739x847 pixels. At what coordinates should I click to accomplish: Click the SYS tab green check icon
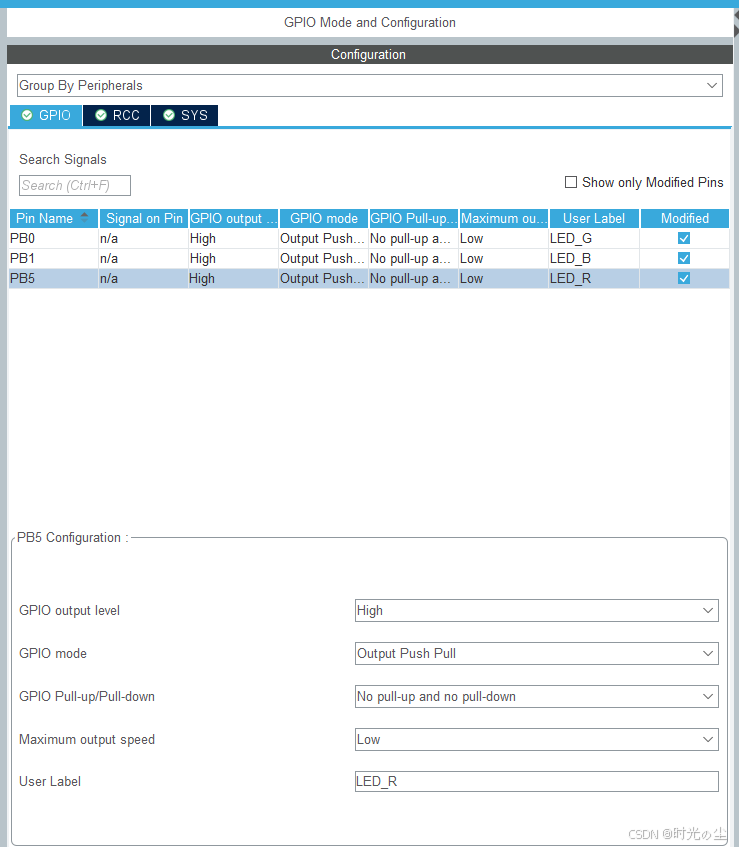tap(169, 115)
